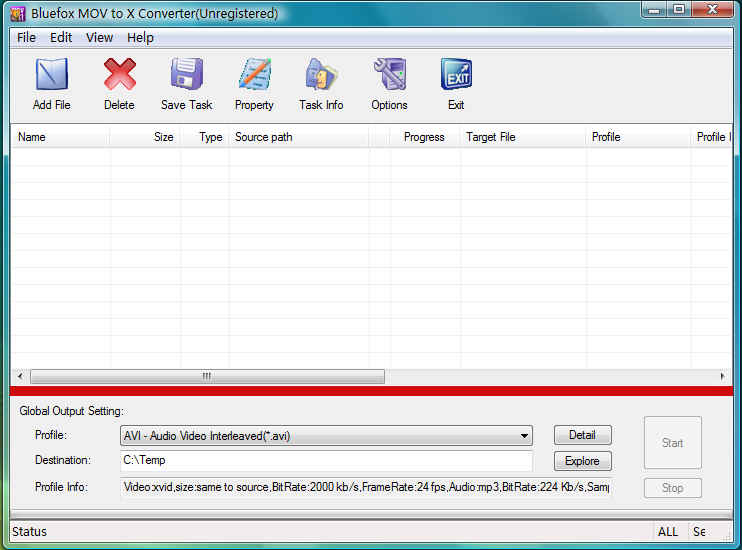Click the Bluefox app icon in title bar
742x550 pixels.
pyautogui.click(x=18, y=14)
